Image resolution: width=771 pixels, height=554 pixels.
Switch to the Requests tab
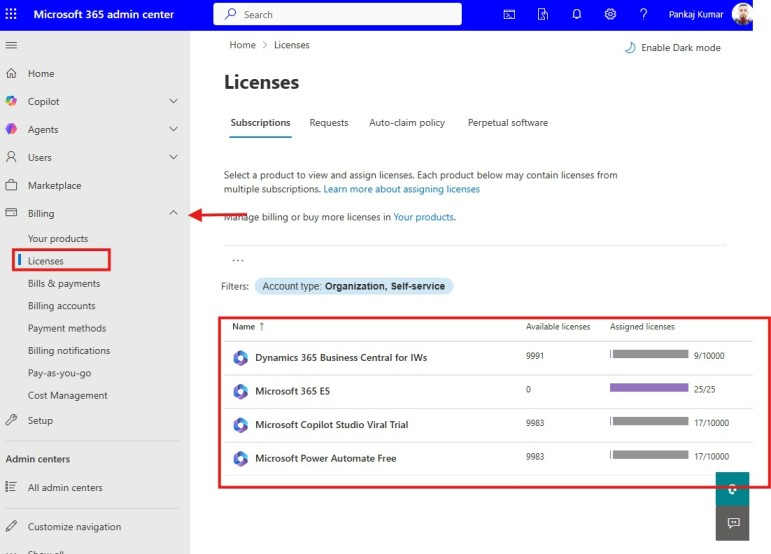[x=329, y=122]
